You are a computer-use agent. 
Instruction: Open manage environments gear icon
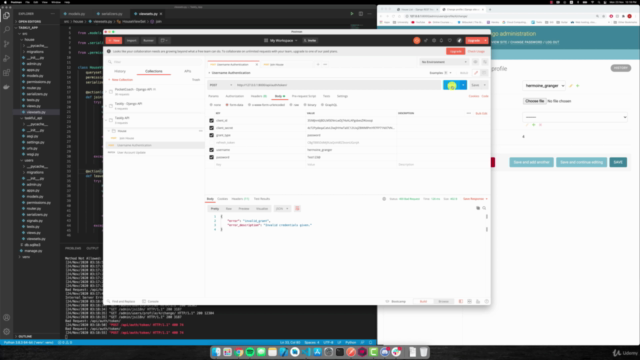pos(484,62)
